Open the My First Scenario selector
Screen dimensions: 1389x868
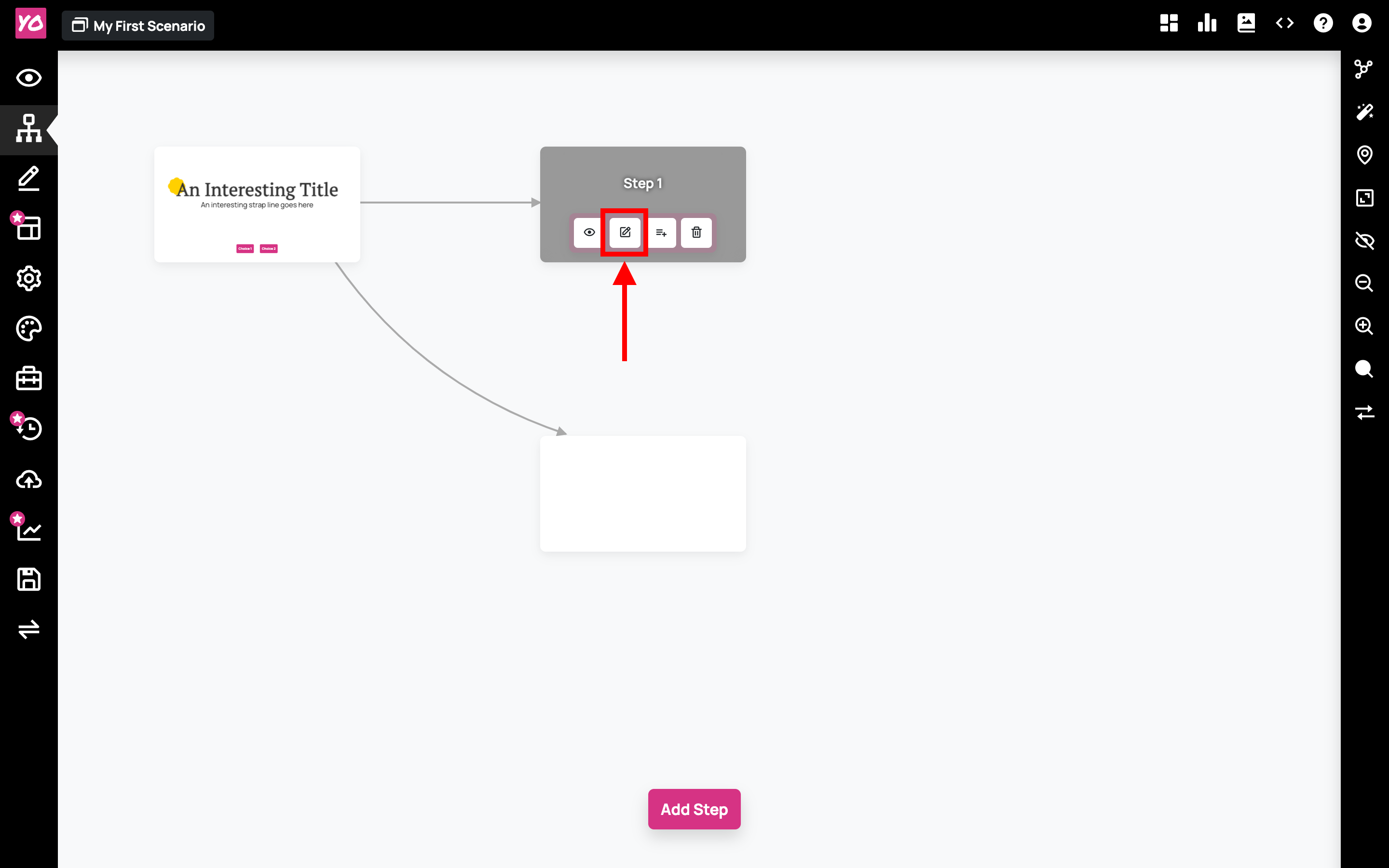[x=138, y=26]
